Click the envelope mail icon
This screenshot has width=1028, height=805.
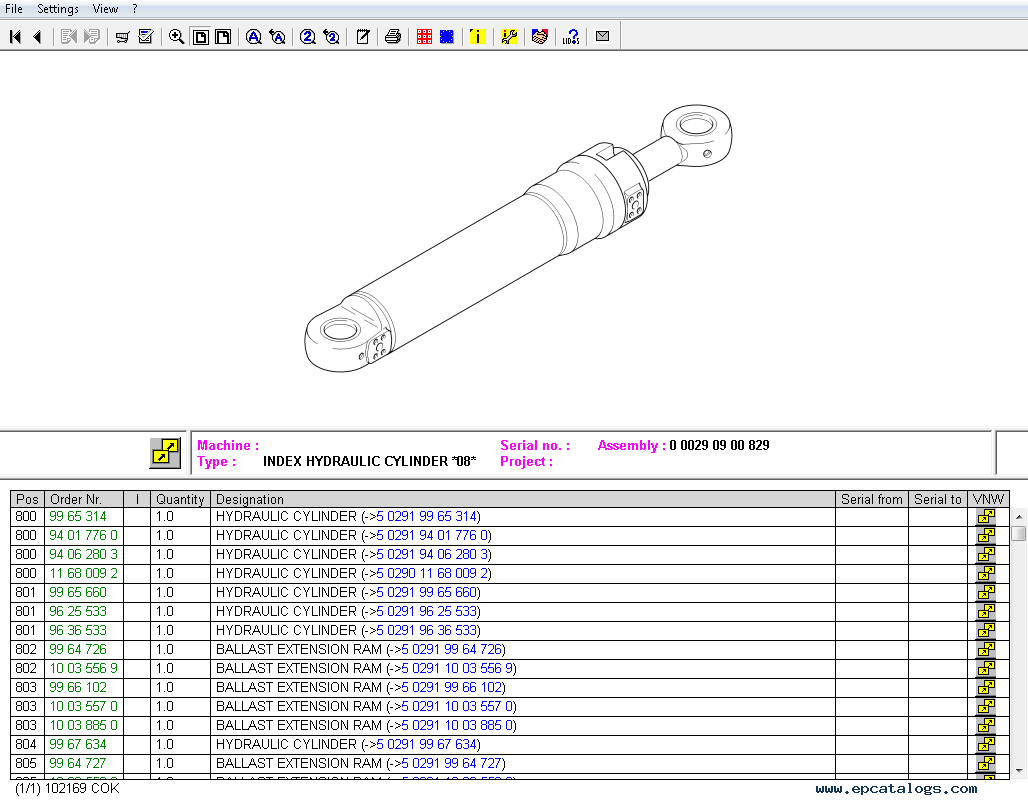click(x=603, y=36)
